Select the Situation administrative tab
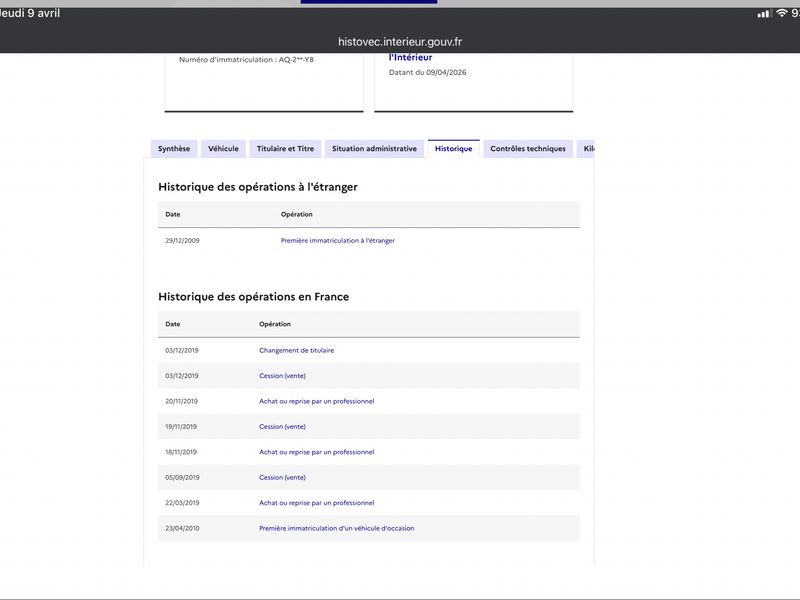The width and height of the screenshot is (800, 600). click(374, 148)
